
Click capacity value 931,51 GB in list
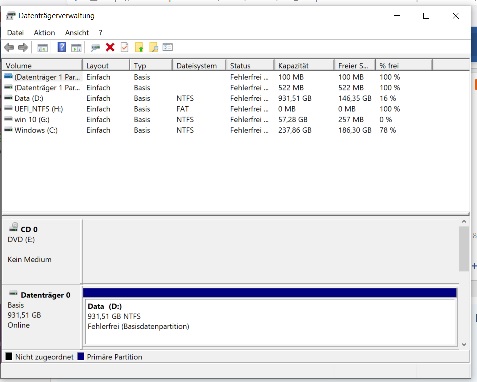click(x=295, y=98)
